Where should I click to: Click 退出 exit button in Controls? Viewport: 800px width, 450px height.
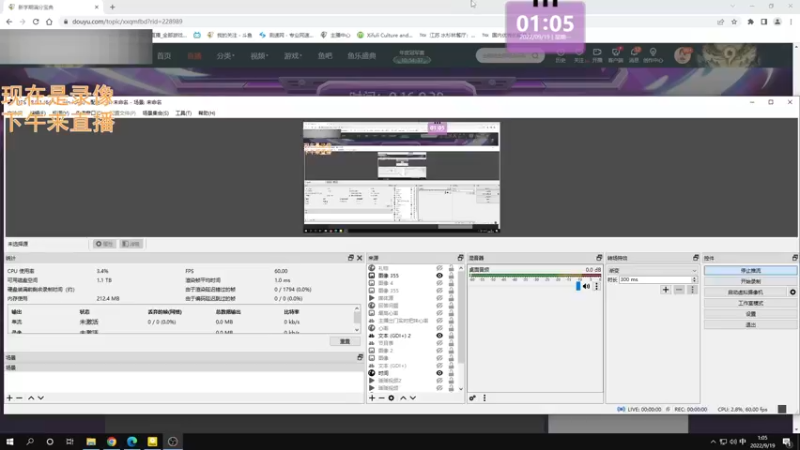click(x=750, y=324)
